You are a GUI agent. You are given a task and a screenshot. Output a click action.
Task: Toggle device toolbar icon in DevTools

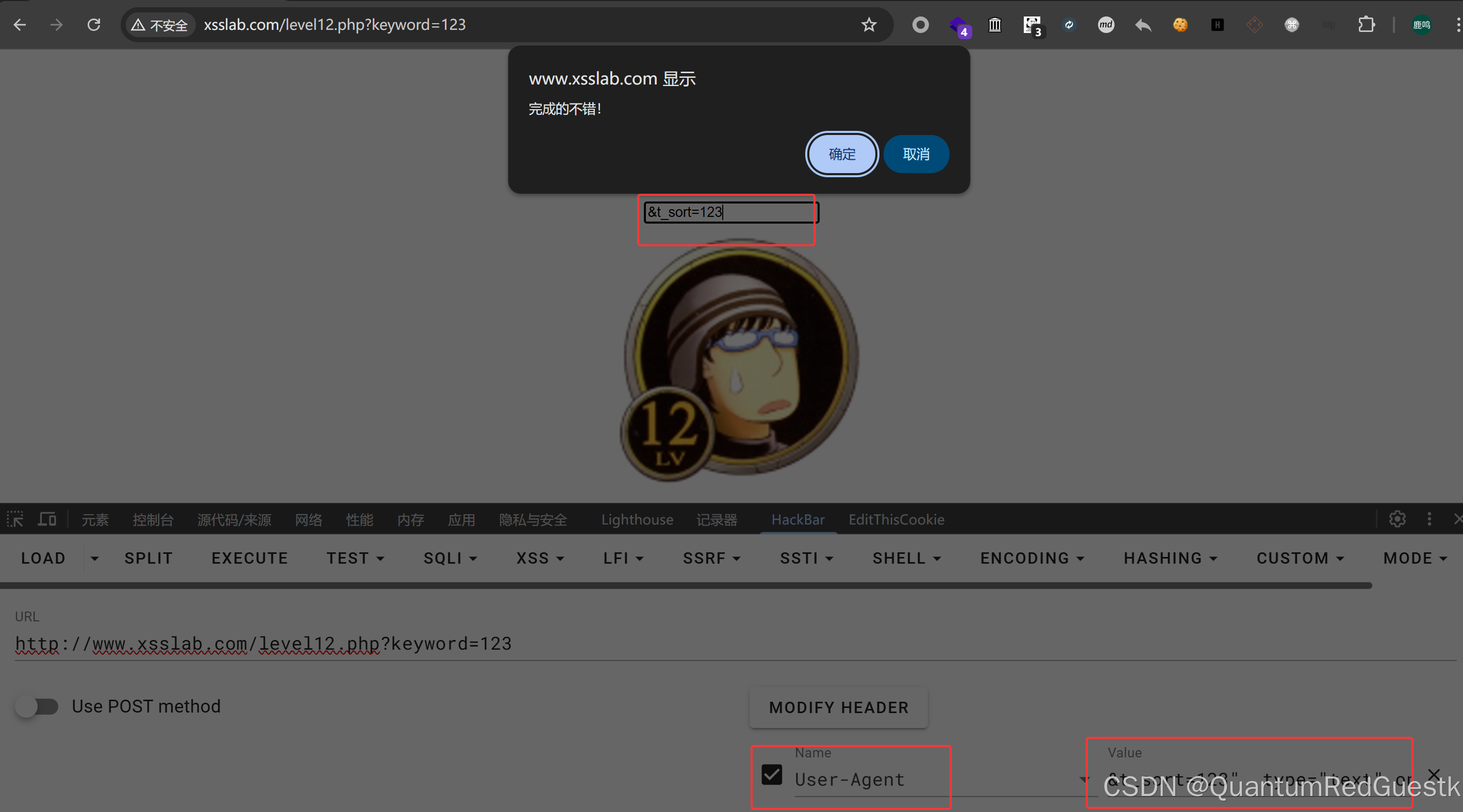46,519
